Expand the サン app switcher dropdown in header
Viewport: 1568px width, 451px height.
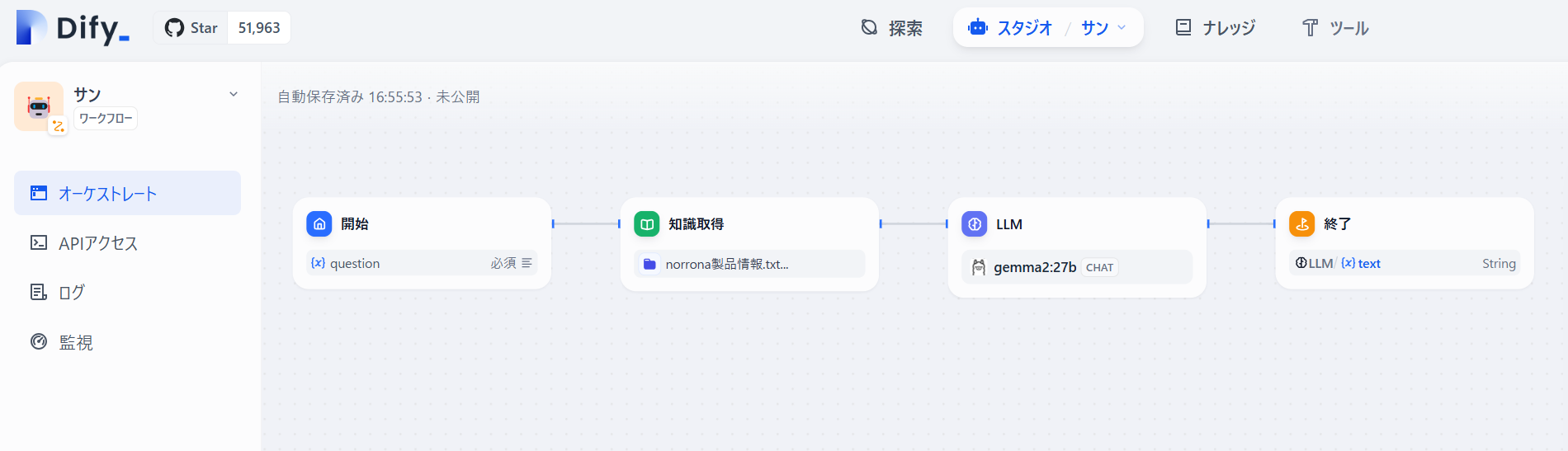tap(1104, 28)
